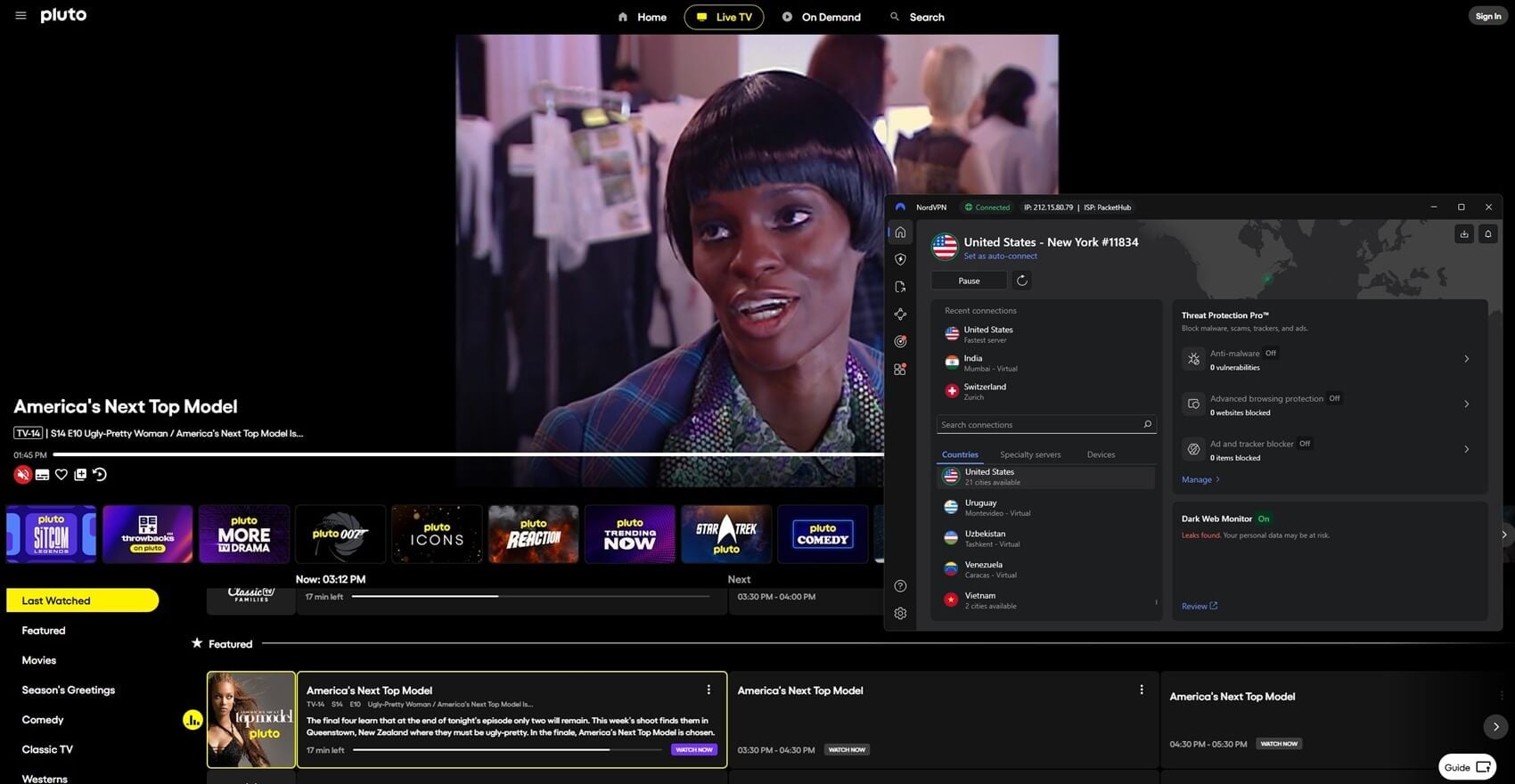Image resolution: width=1515 pixels, height=784 pixels.
Task: Switch to Devices tab in NordVPN
Action: [1101, 454]
